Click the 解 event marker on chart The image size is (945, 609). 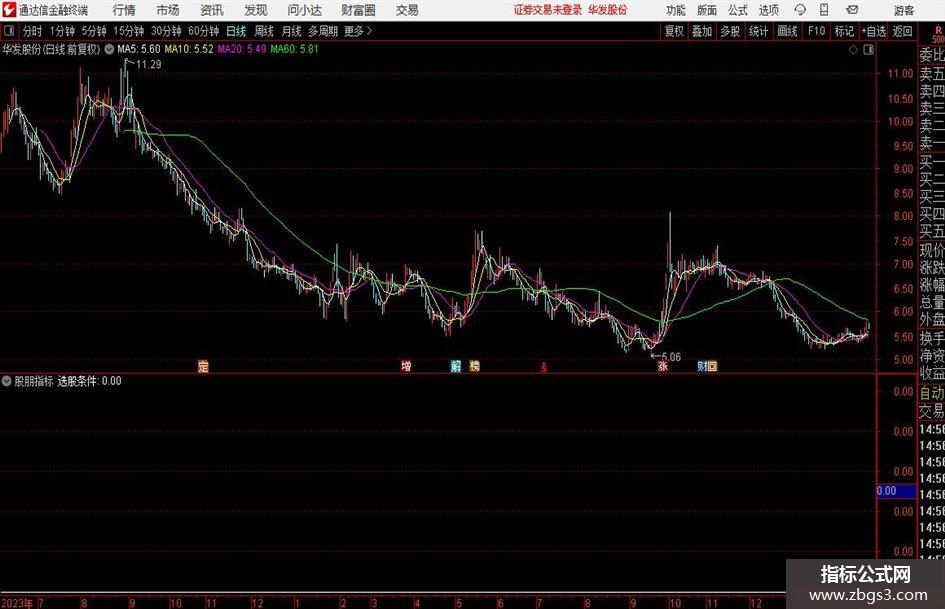456,366
